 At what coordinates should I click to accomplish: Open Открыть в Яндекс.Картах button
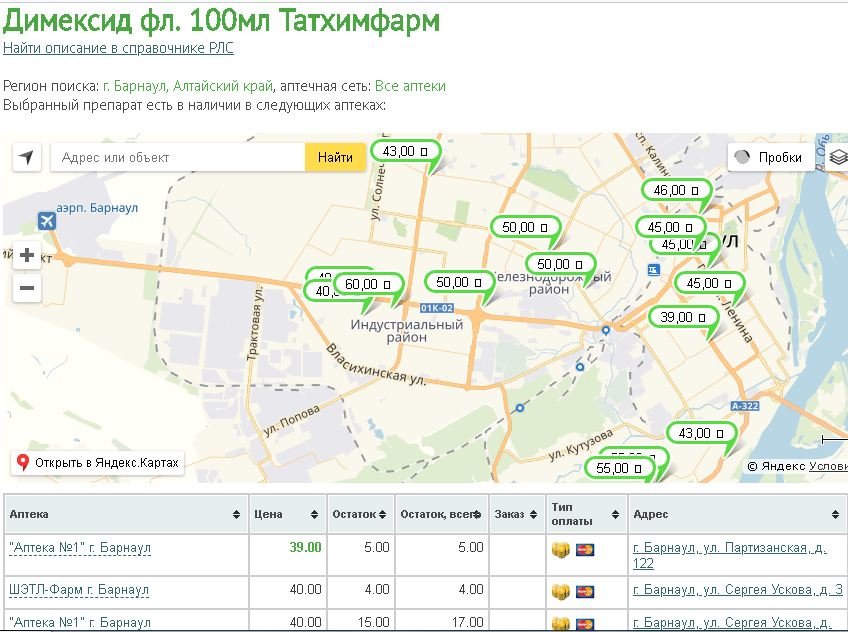tap(98, 463)
